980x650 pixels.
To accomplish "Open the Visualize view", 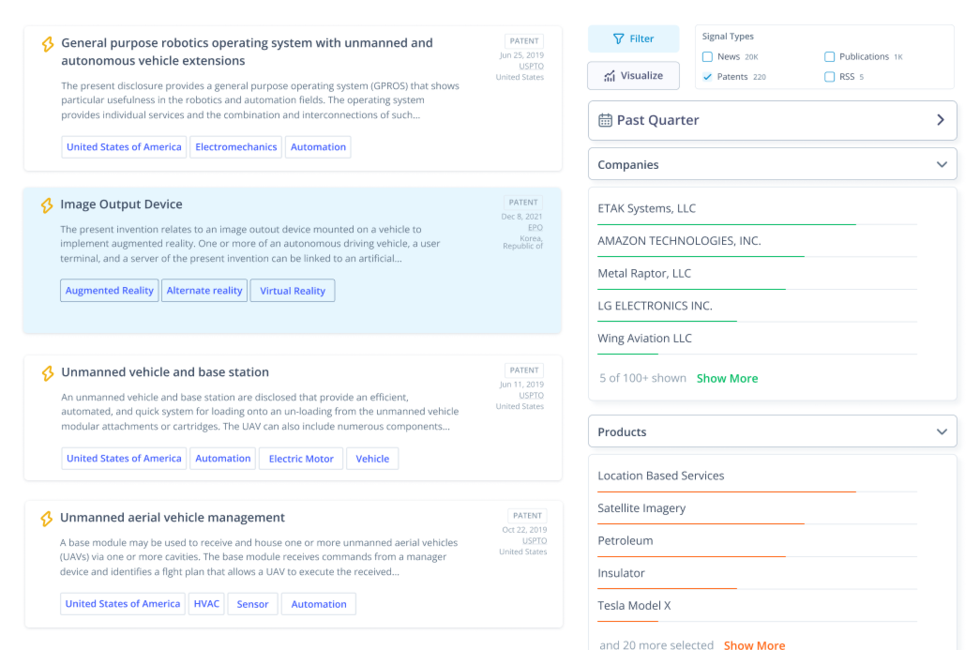I will [x=633, y=76].
